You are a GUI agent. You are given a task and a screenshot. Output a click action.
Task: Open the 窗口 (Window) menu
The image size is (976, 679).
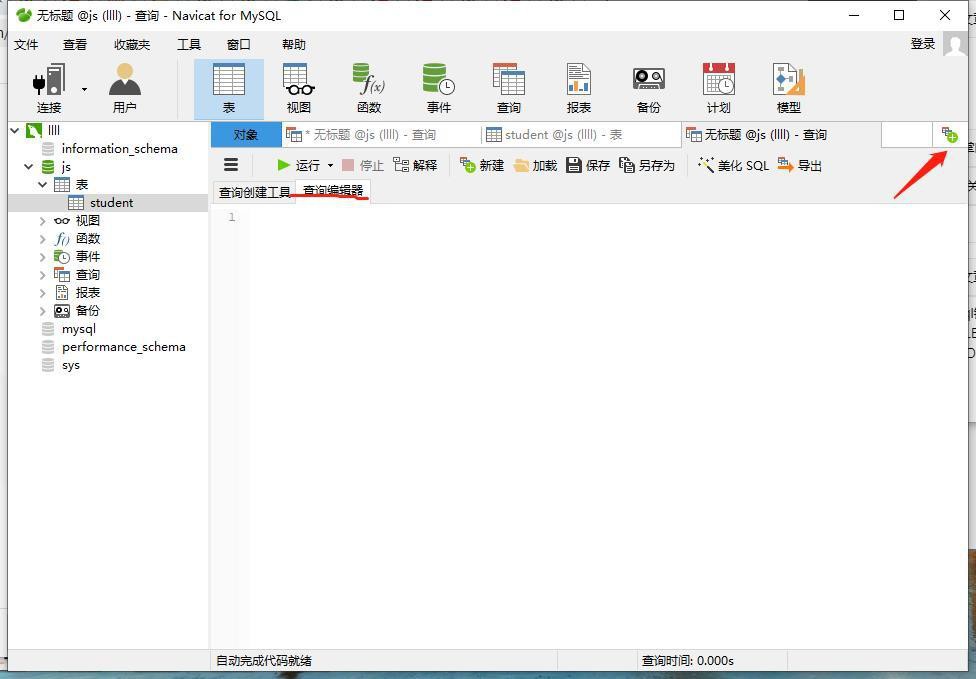click(x=238, y=44)
